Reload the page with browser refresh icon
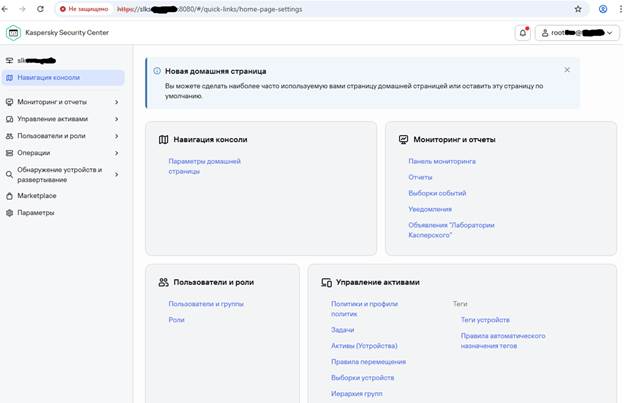 tap(40, 8)
